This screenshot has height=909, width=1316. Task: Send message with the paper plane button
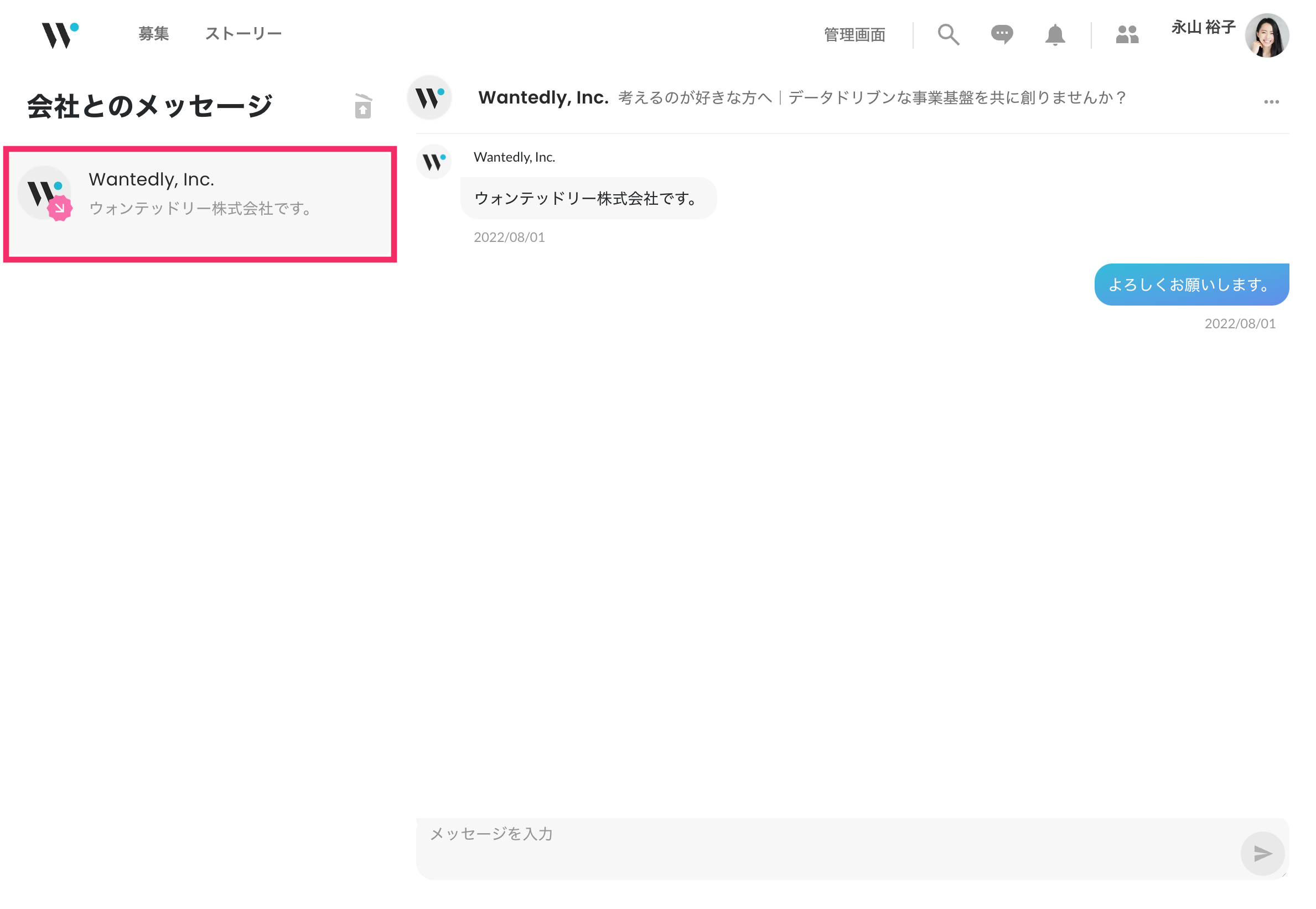point(1262,853)
